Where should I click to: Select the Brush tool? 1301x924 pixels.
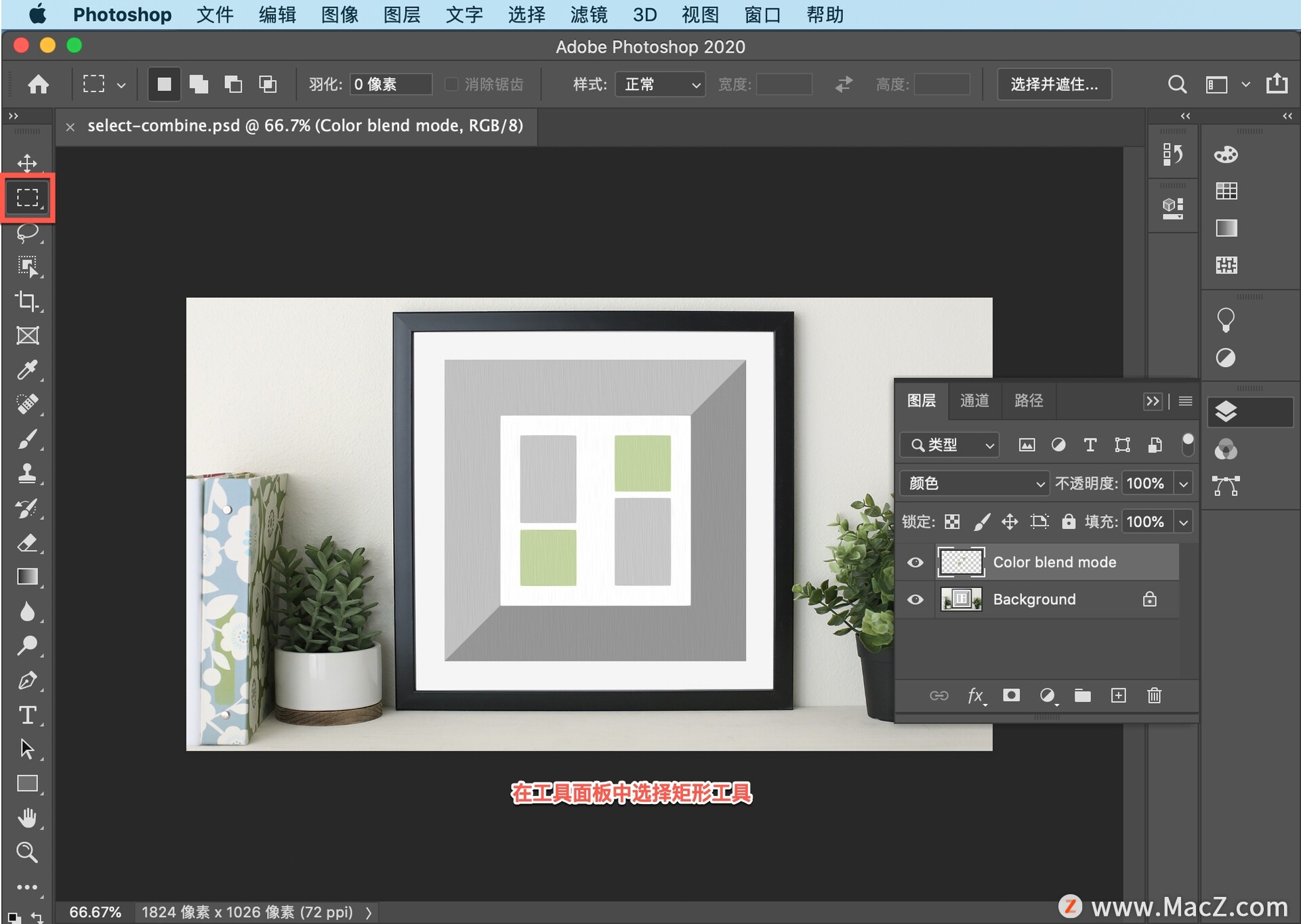(27, 439)
